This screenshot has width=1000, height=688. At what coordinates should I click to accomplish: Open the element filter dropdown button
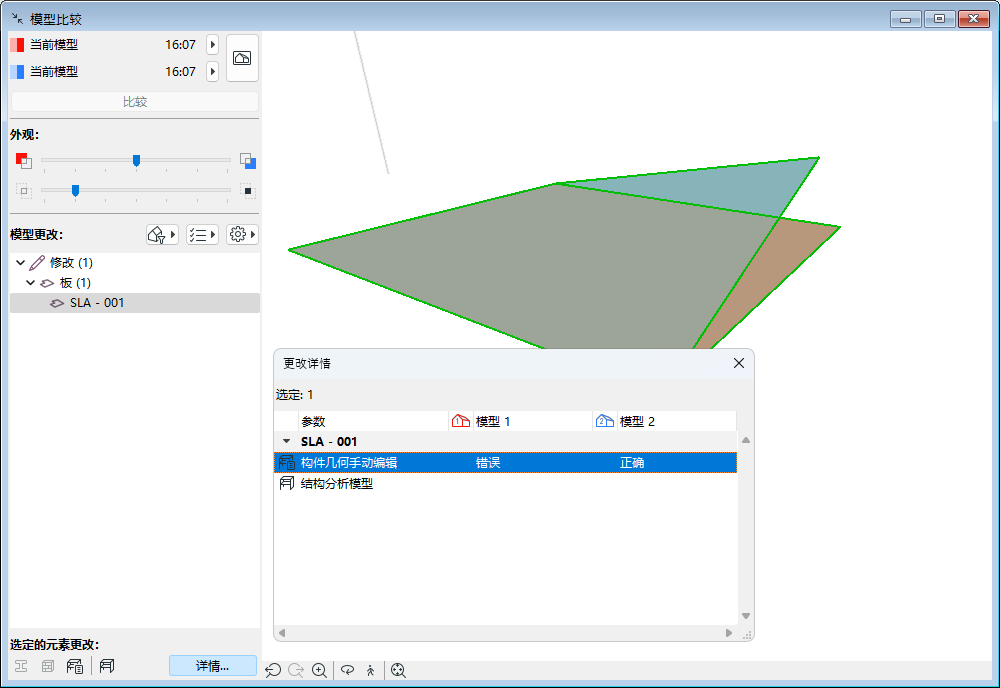(x=162, y=235)
